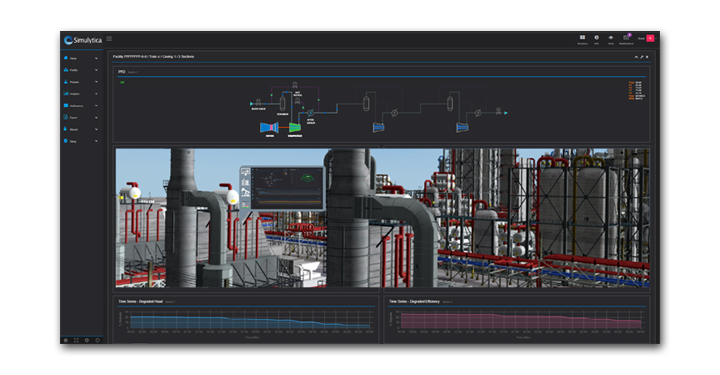720x375 pixels.
Task: Collapse the facility panel with the up chevron
Action: pyautogui.click(x=636, y=57)
